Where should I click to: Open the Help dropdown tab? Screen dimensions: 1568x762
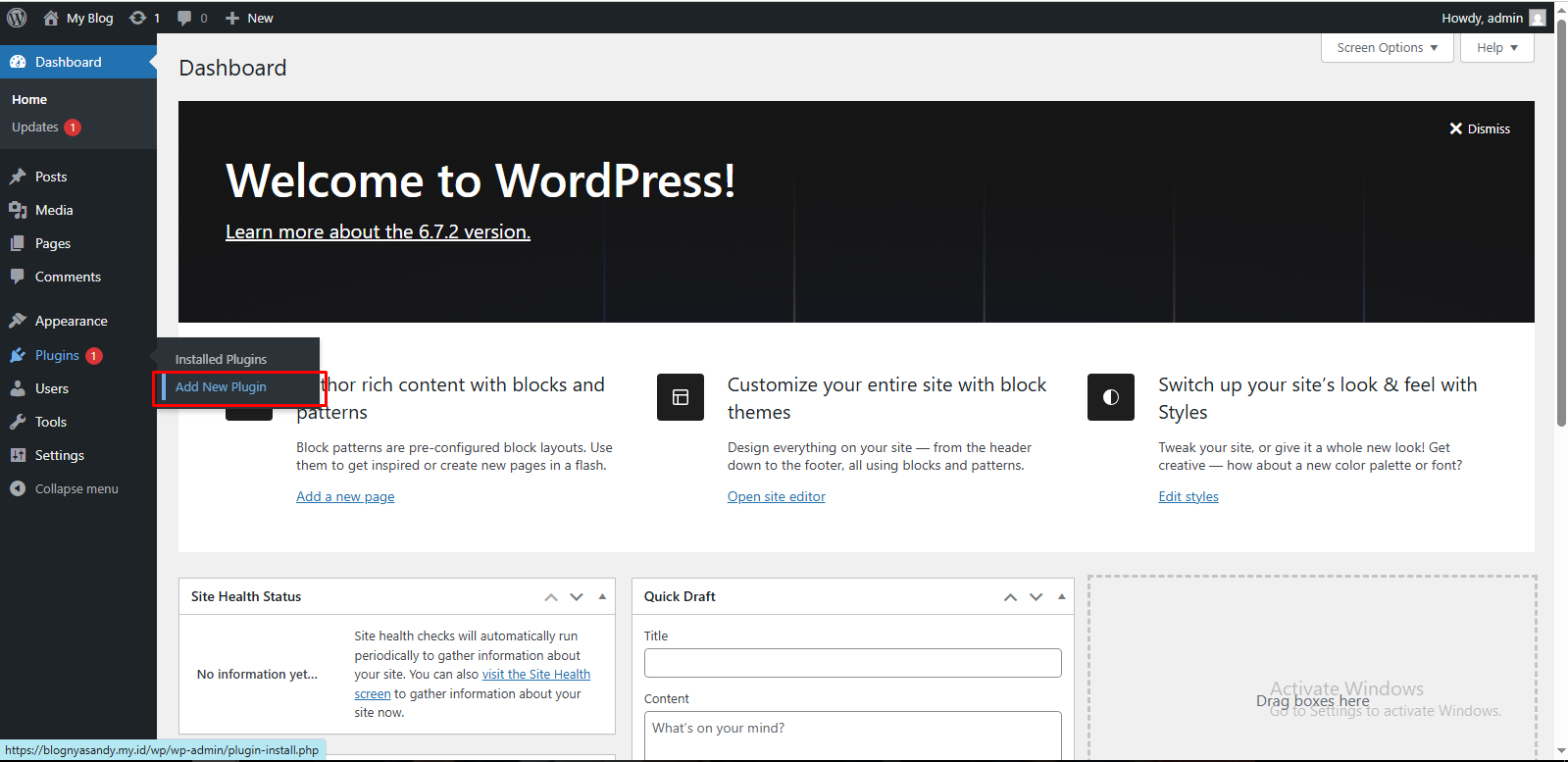1497,47
